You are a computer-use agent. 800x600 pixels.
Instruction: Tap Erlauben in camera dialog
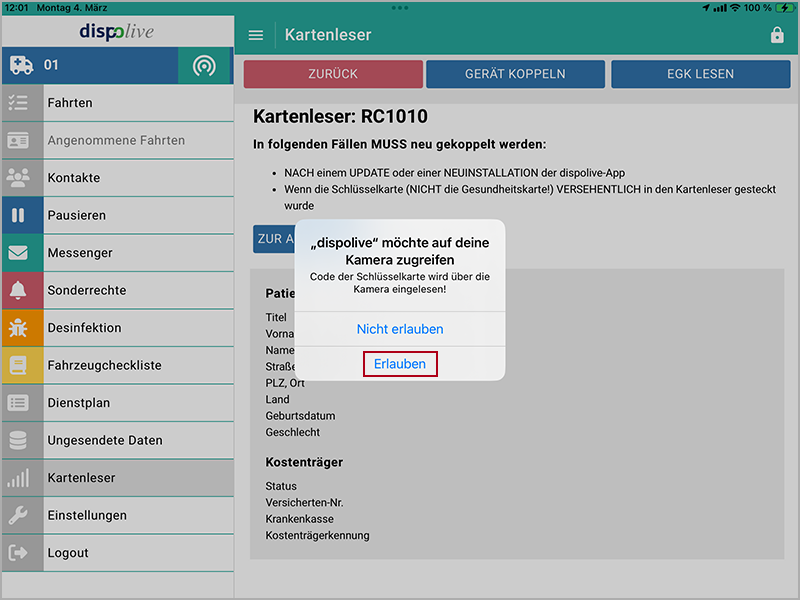[400, 364]
